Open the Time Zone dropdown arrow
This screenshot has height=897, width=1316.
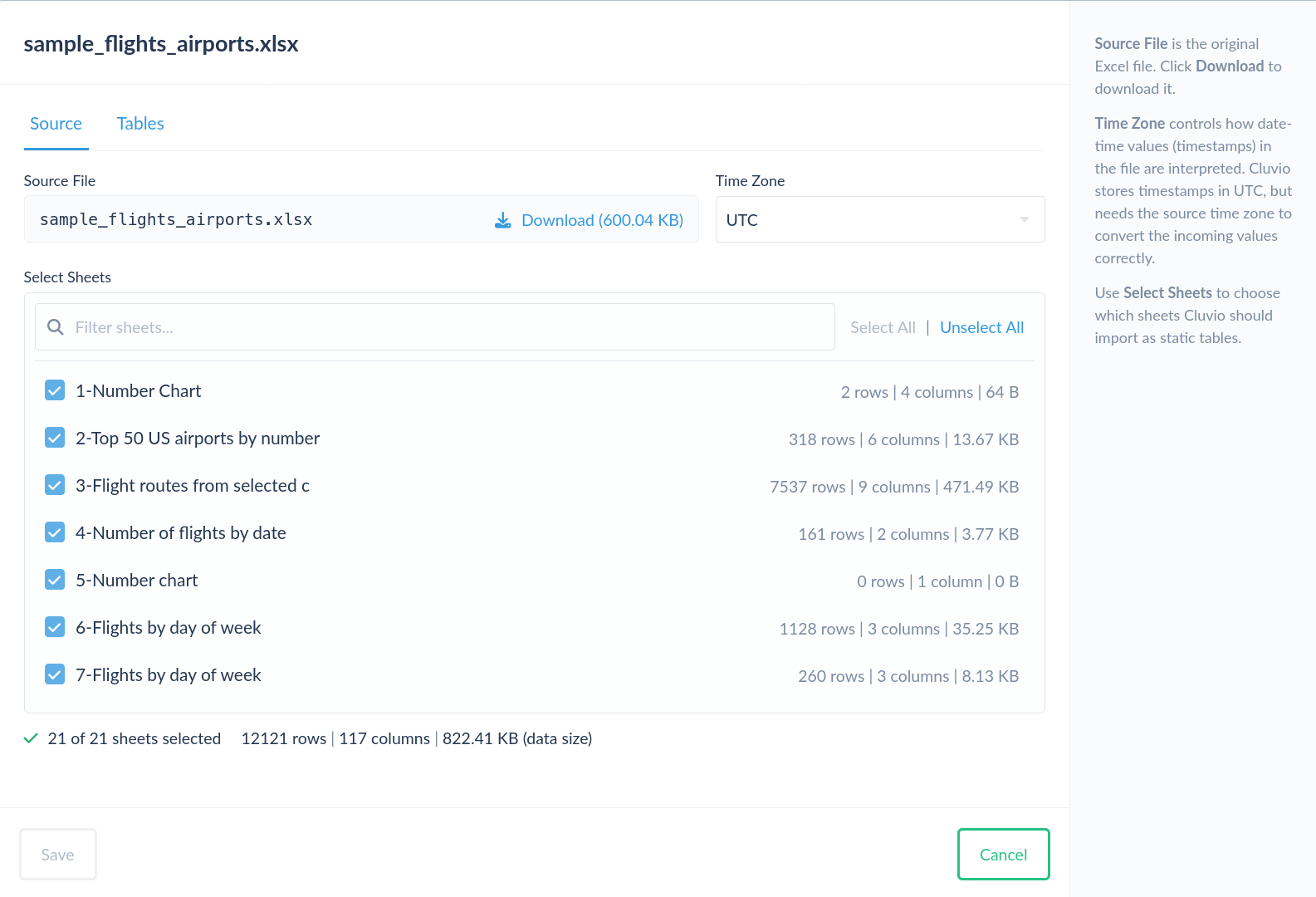point(1024,220)
